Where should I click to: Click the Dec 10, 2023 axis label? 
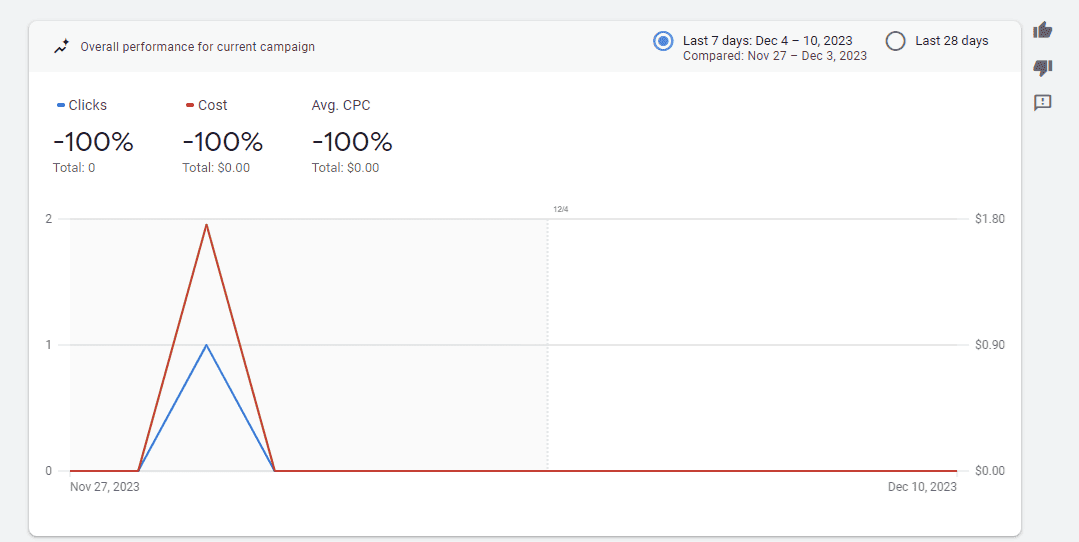tap(922, 487)
